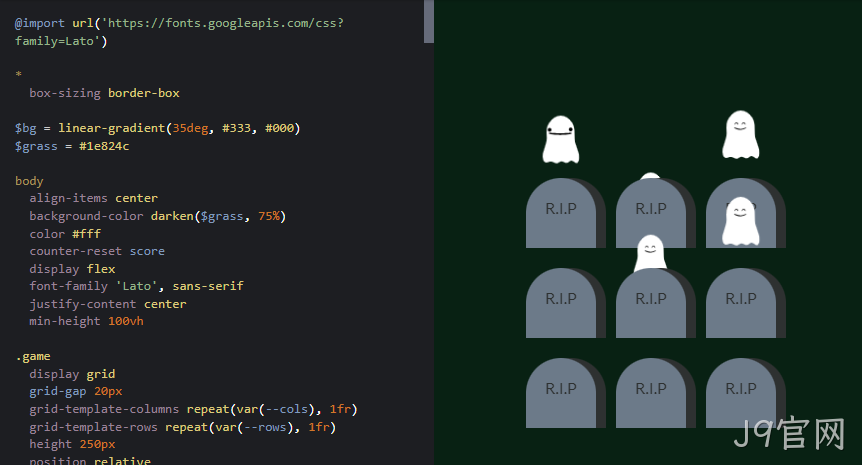The height and width of the screenshot is (465, 862).
Task: Click the "justify-content center" line
Action: point(108,304)
